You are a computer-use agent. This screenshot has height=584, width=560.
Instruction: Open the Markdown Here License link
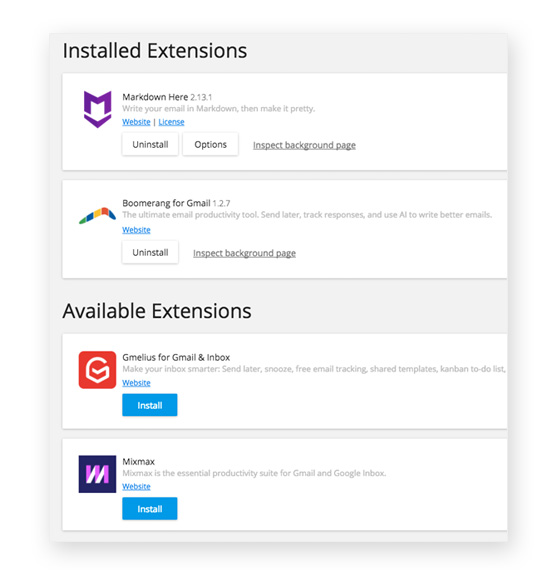click(171, 122)
